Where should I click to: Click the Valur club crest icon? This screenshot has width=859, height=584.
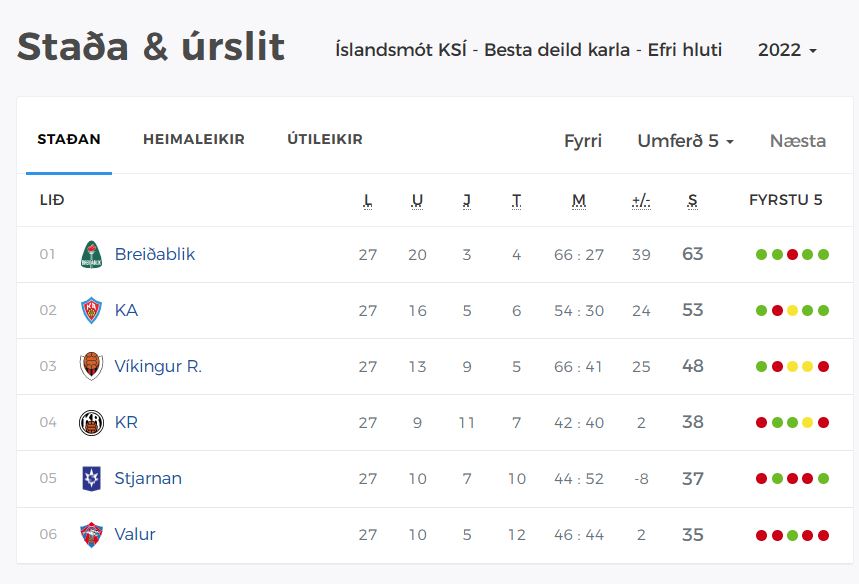[x=91, y=535]
